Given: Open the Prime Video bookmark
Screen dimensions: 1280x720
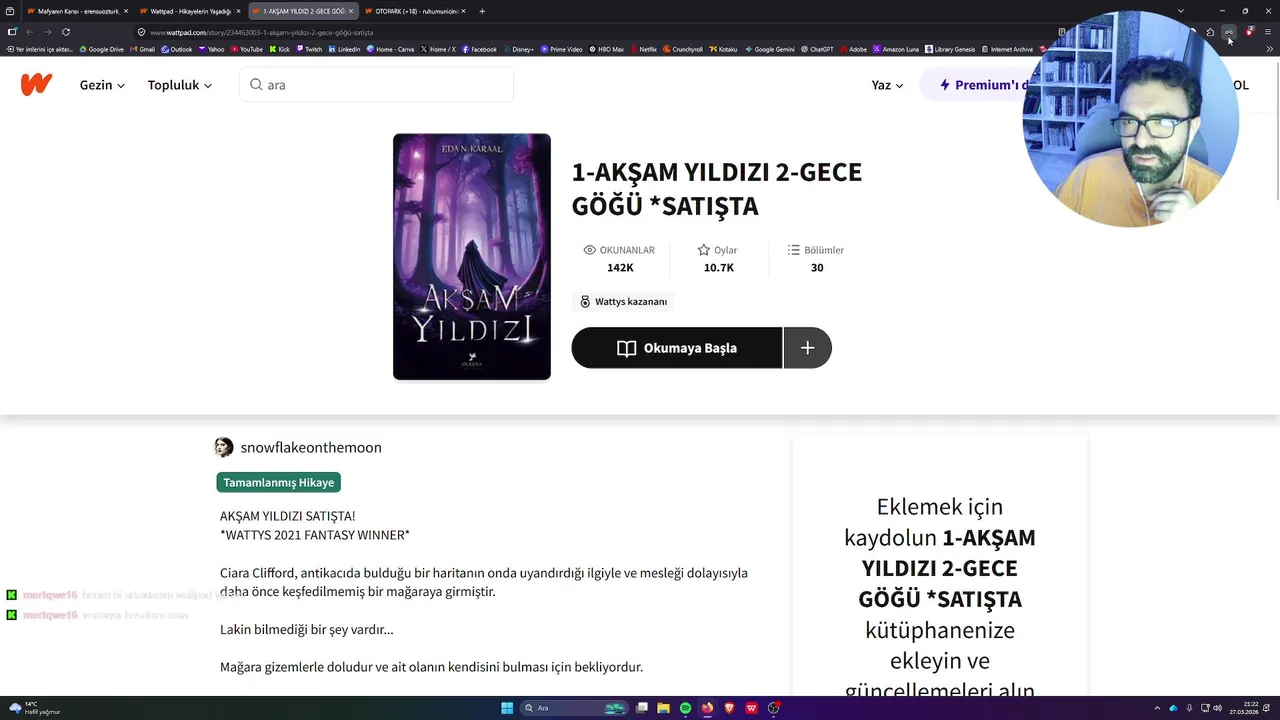Looking at the screenshot, I should tap(562, 49).
